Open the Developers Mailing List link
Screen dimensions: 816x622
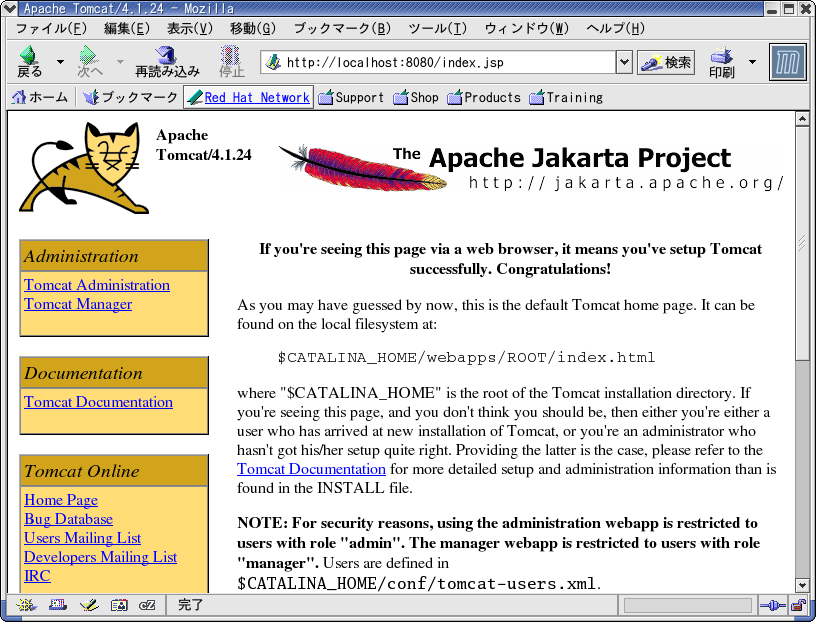(100, 557)
